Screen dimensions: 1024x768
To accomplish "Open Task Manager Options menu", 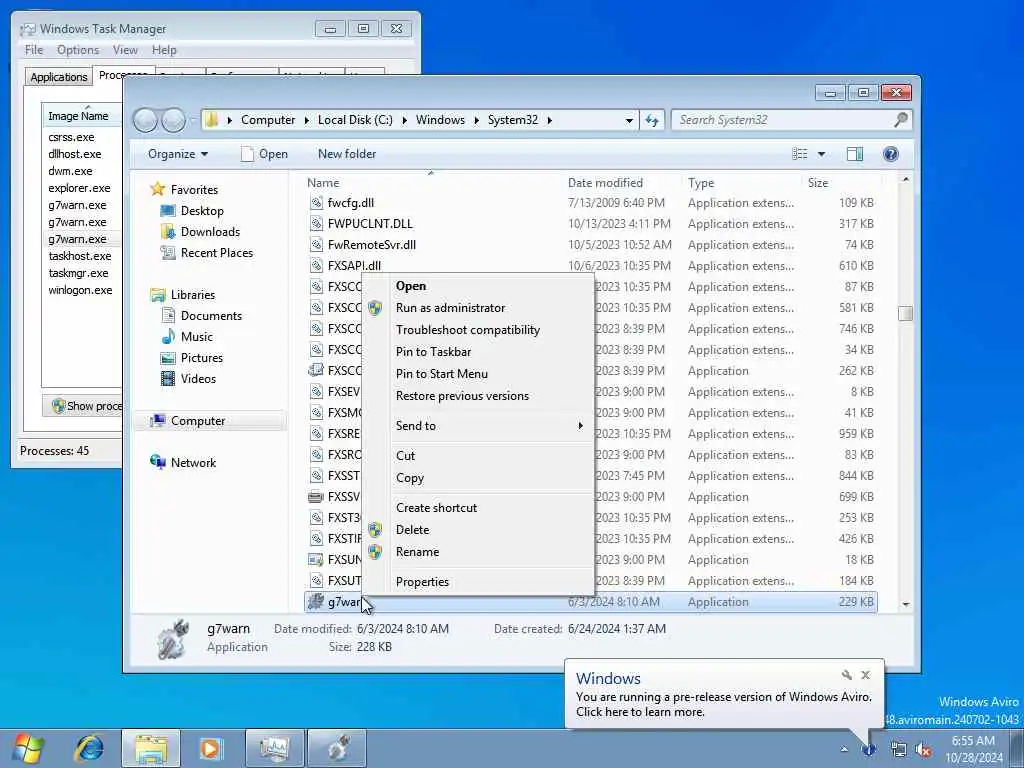I will [x=78, y=50].
